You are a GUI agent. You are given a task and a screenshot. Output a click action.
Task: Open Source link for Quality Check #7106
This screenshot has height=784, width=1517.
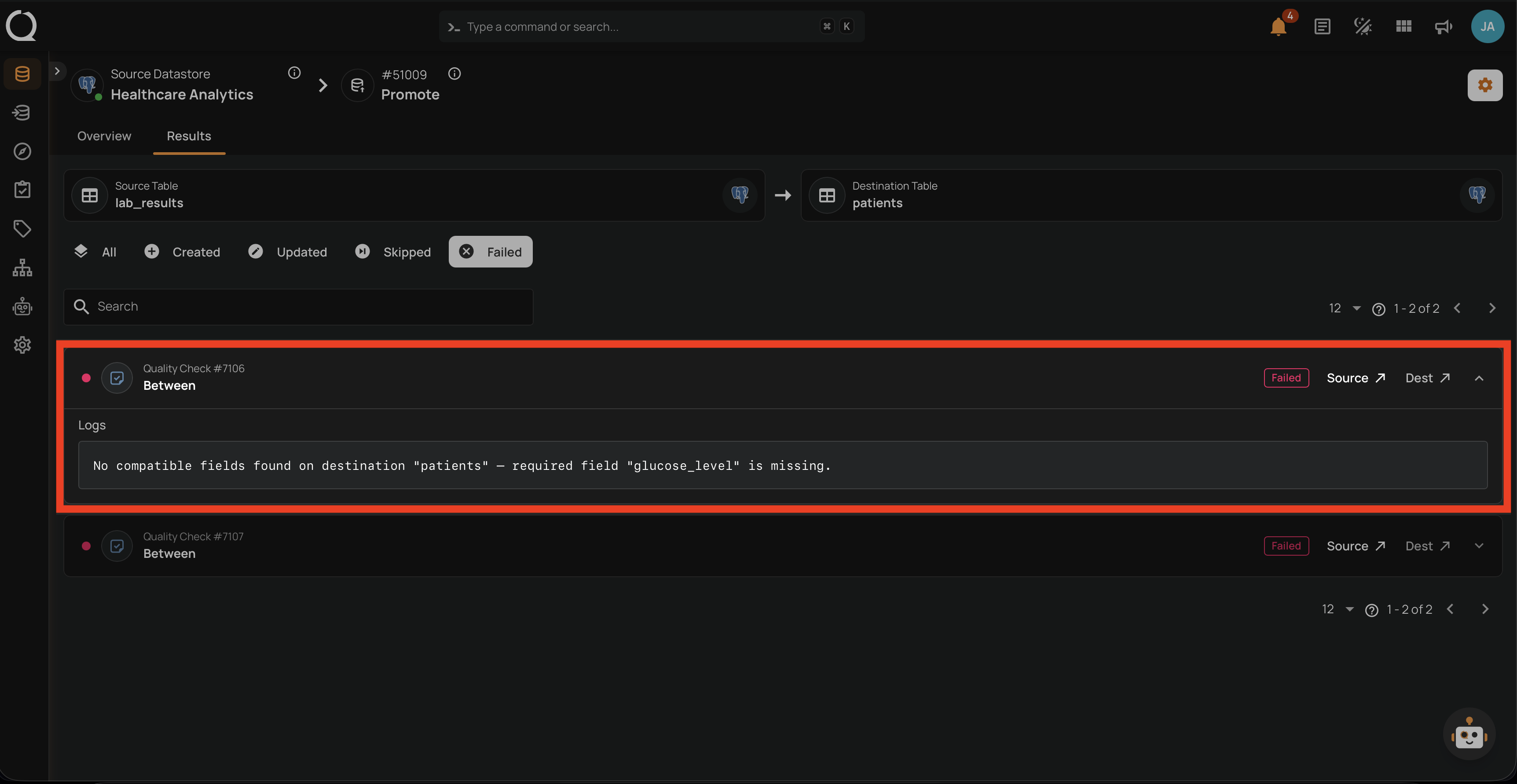click(1356, 378)
